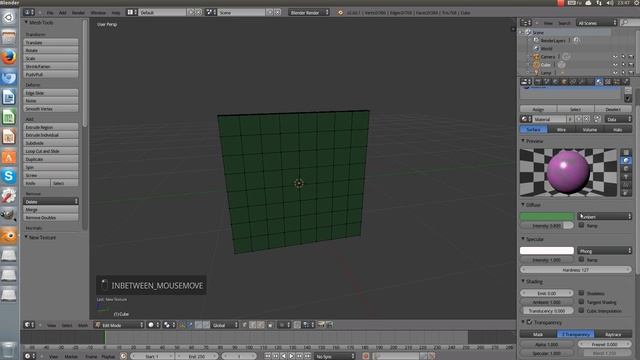Toggle the Shadeless checkbox
Image resolution: width=640 pixels, height=360 pixels.
[x=581, y=293]
